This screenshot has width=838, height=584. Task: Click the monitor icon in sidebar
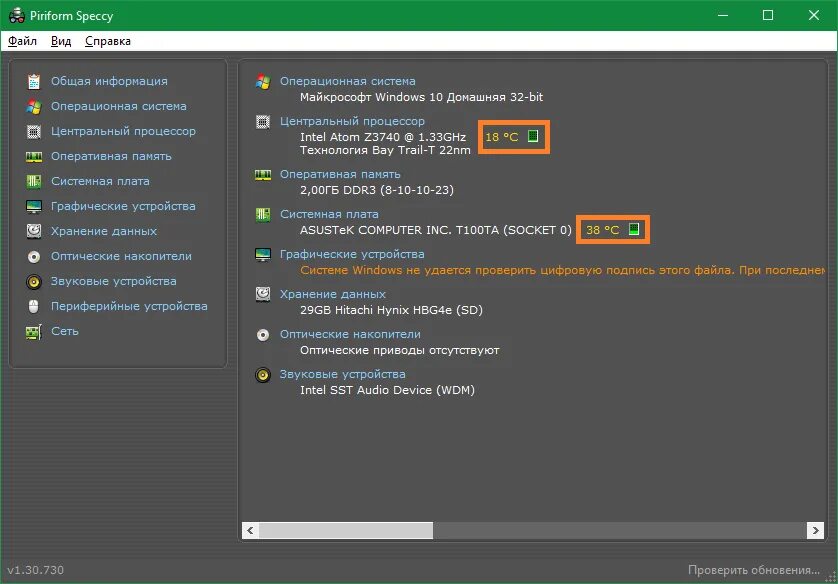(x=34, y=206)
